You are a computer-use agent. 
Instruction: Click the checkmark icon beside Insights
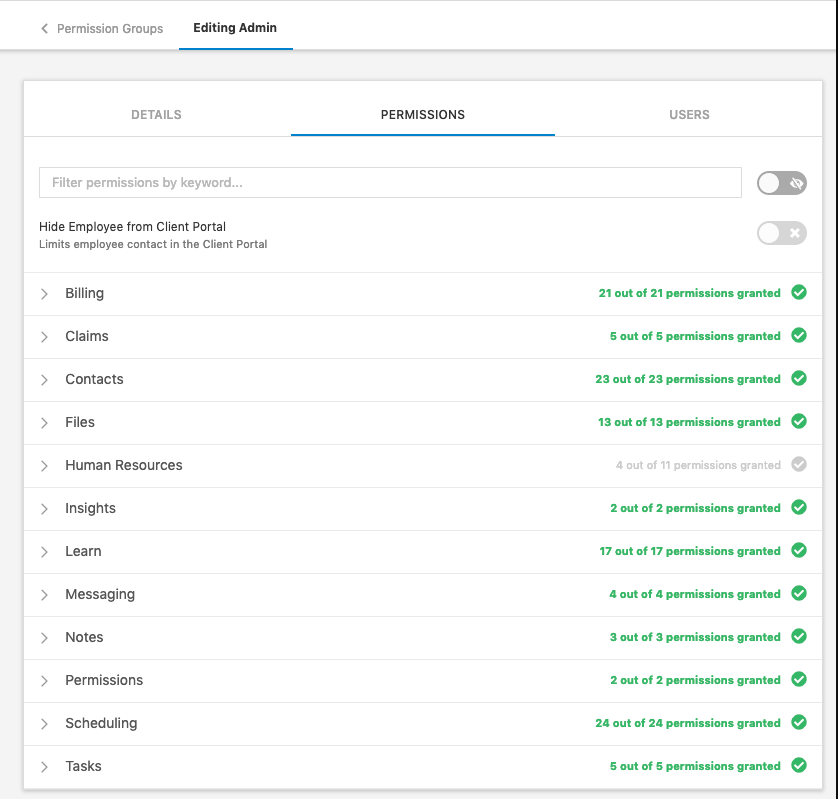point(799,507)
